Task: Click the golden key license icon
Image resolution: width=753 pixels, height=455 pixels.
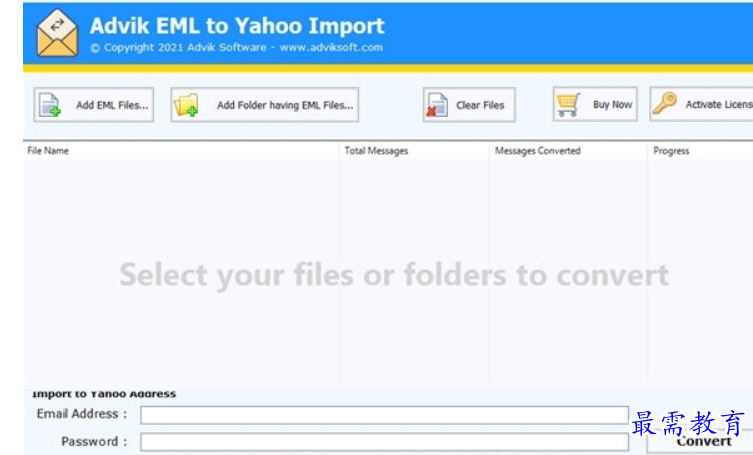Action: coord(665,103)
